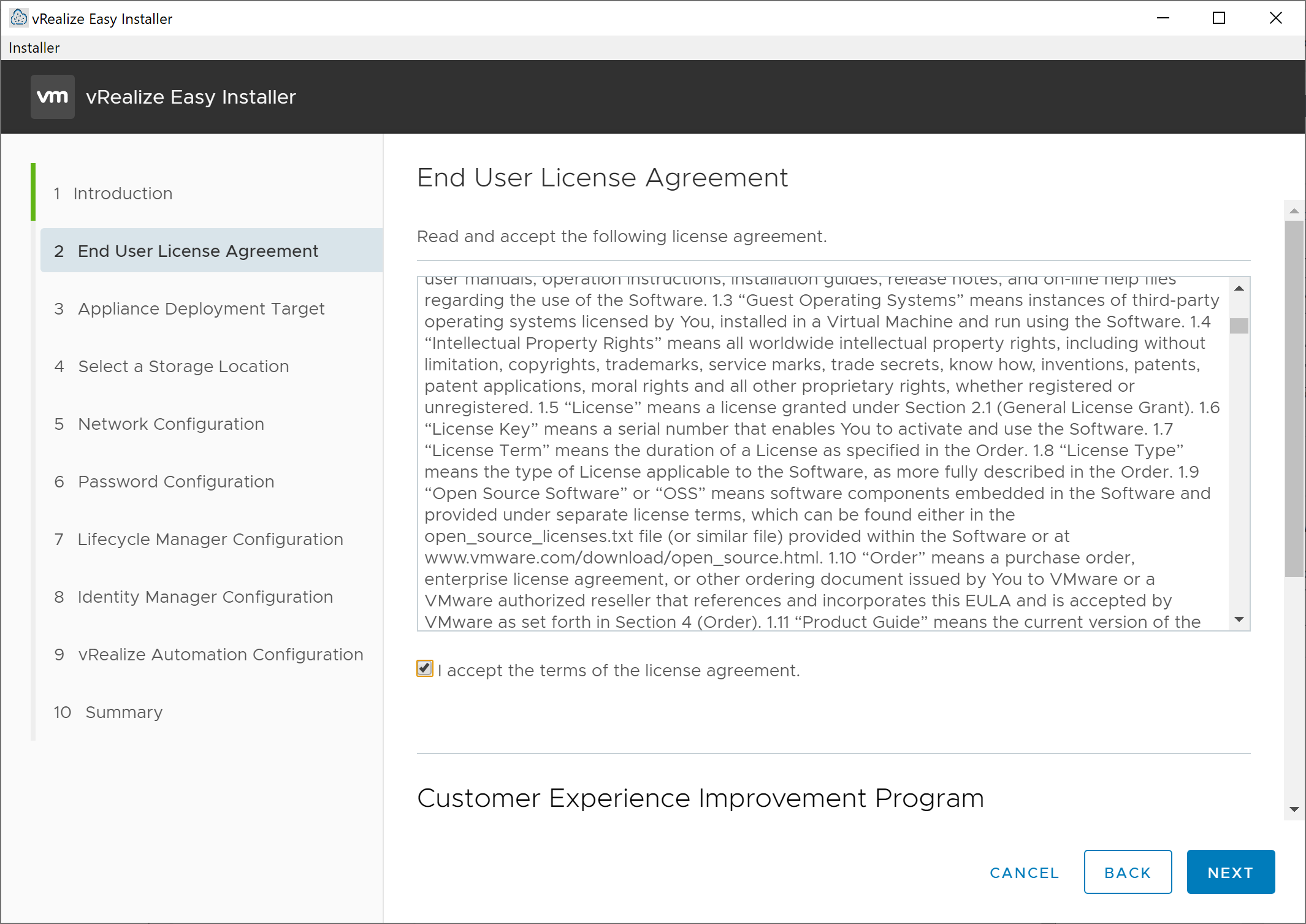Select the End User License Agreement step
This screenshot has height=924, width=1306.
(x=197, y=251)
